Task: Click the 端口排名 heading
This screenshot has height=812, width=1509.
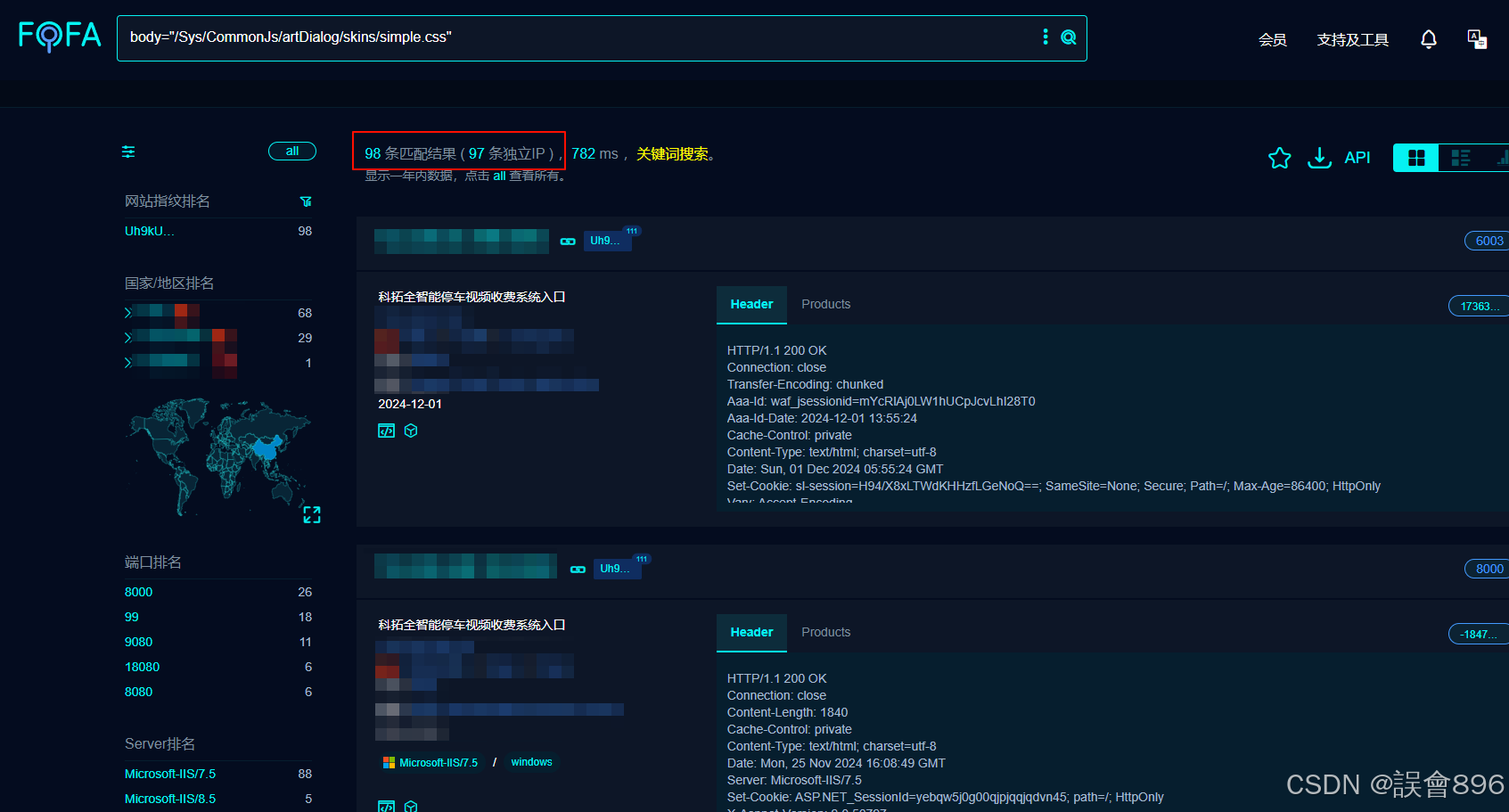Action: point(153,562)
